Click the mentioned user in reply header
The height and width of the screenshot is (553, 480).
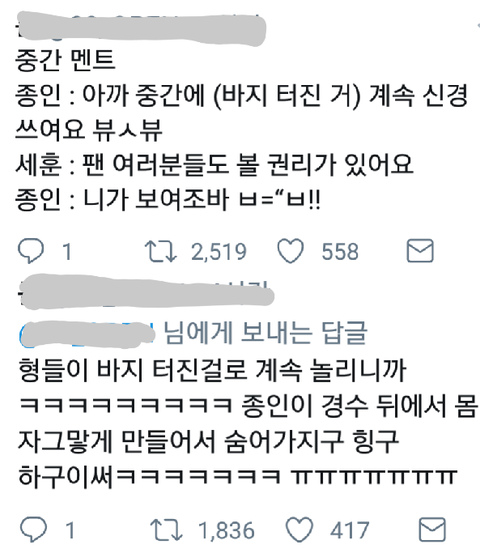pos(87,334)
